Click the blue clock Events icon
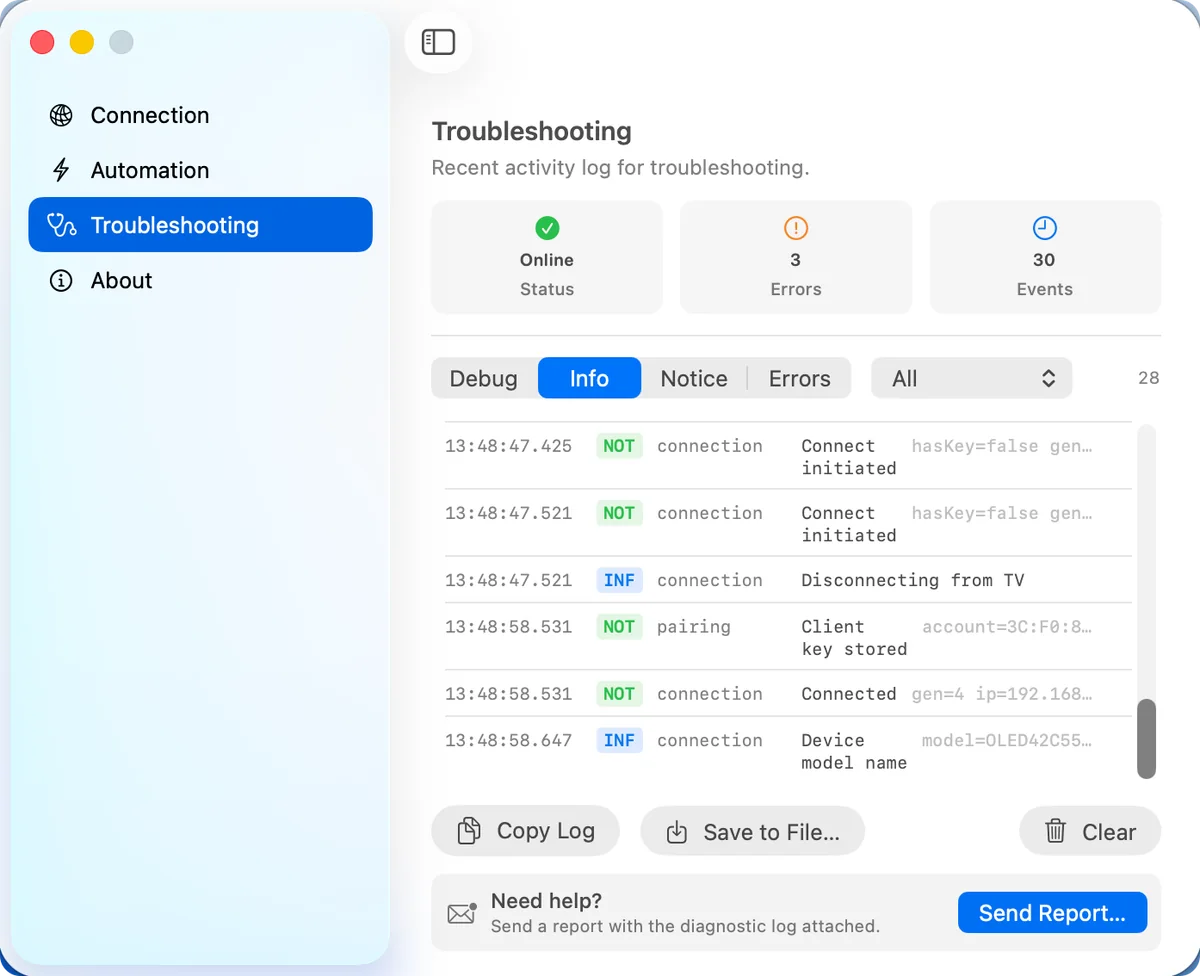 [x=1044, y=229]
